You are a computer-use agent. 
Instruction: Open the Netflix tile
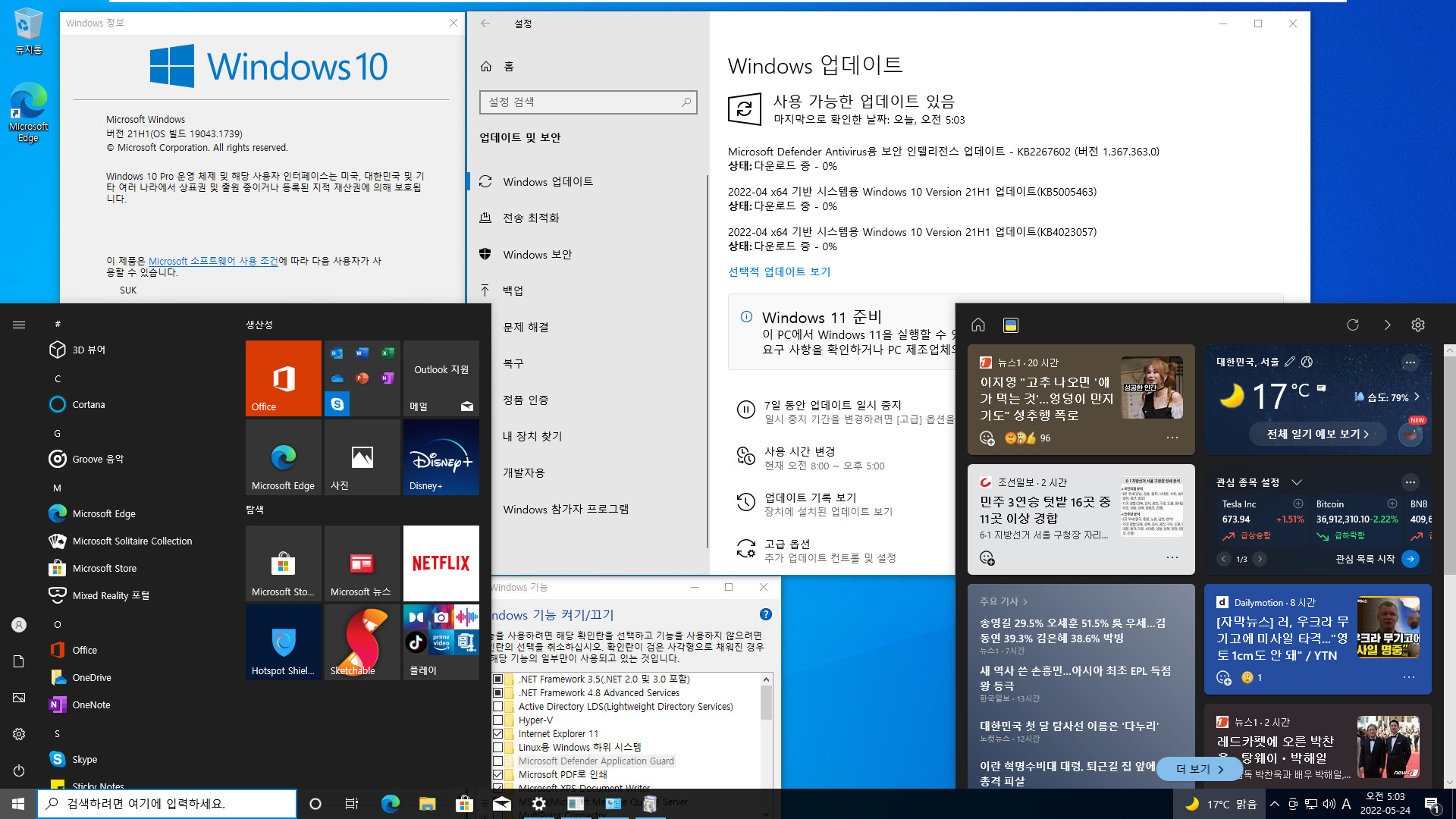click(441, 563)
